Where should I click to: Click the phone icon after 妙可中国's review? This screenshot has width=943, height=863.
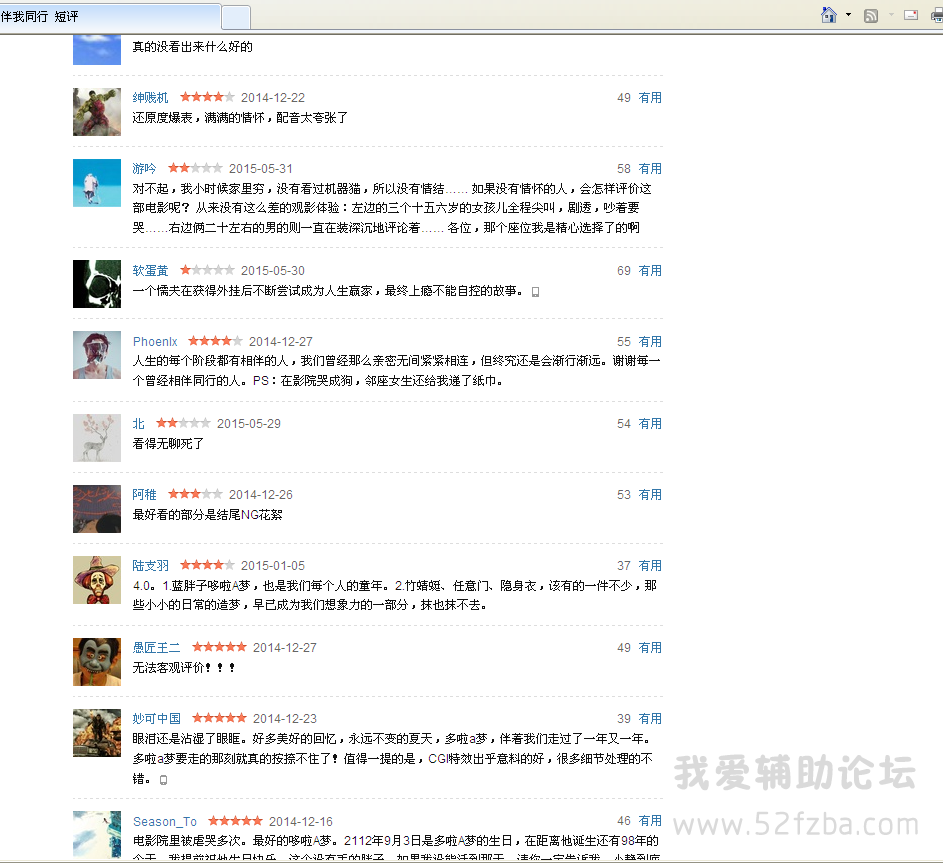tap(164, 779)
